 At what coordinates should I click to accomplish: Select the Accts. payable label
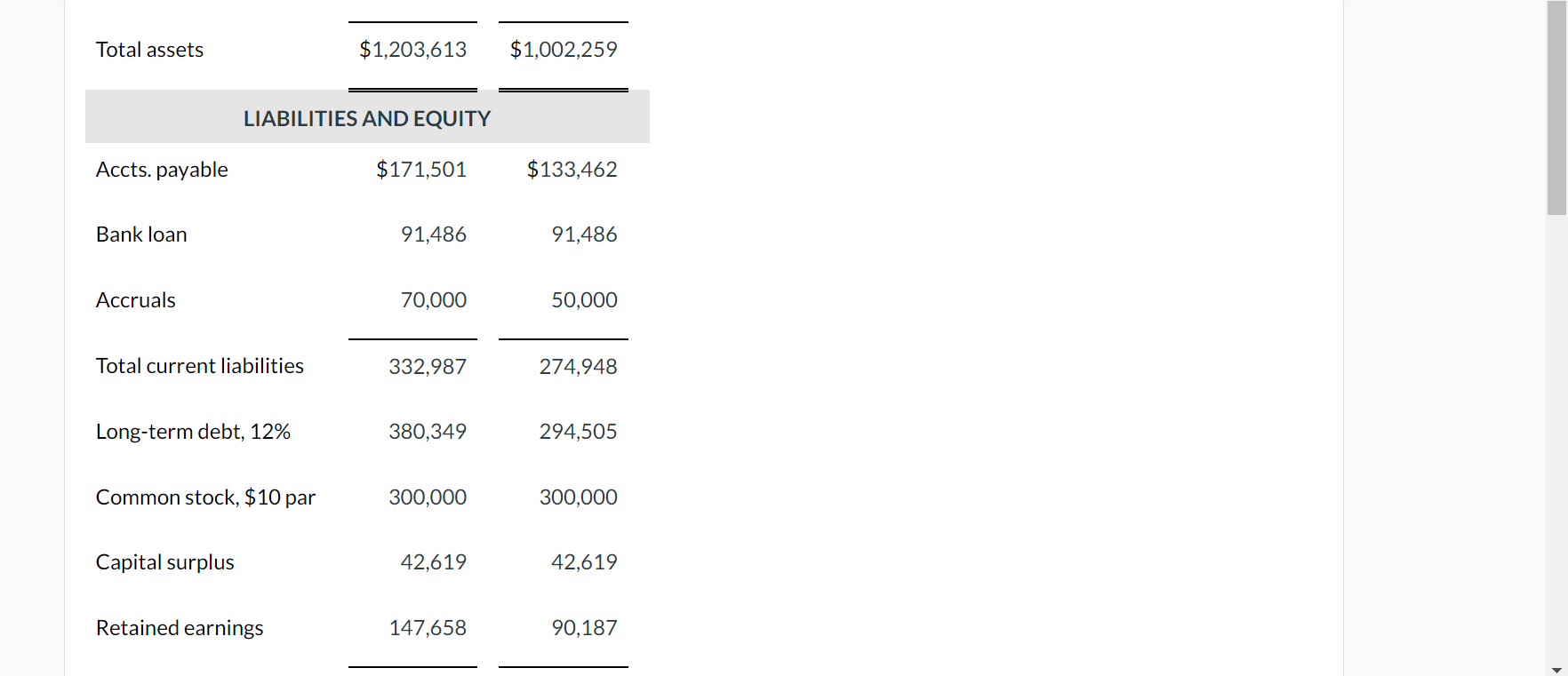(162, 170)
